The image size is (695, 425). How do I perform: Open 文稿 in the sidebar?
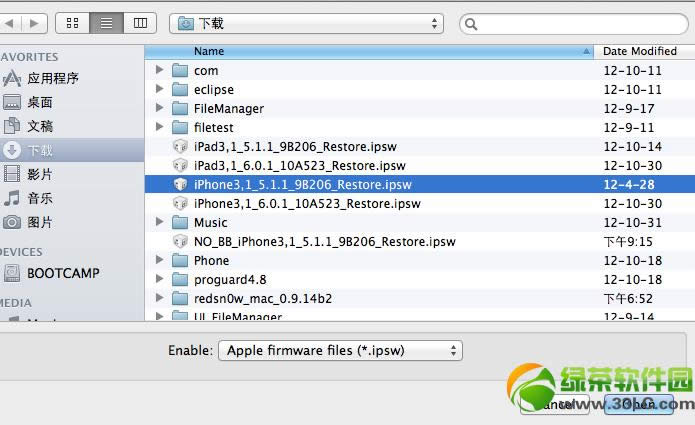[40, 126]
